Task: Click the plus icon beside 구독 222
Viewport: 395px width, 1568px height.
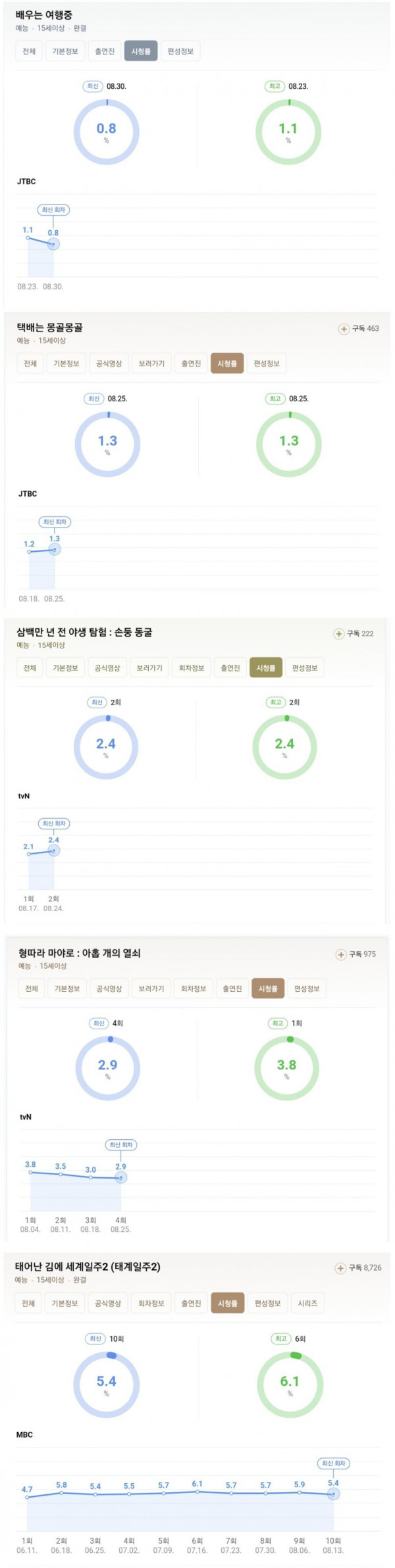Action: (x=338, y=634)
